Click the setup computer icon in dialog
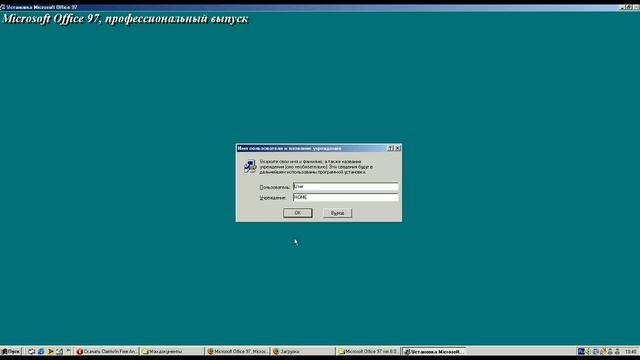This screenshot has height=360, width=640. pyautogui.click(x=250, y=166)
